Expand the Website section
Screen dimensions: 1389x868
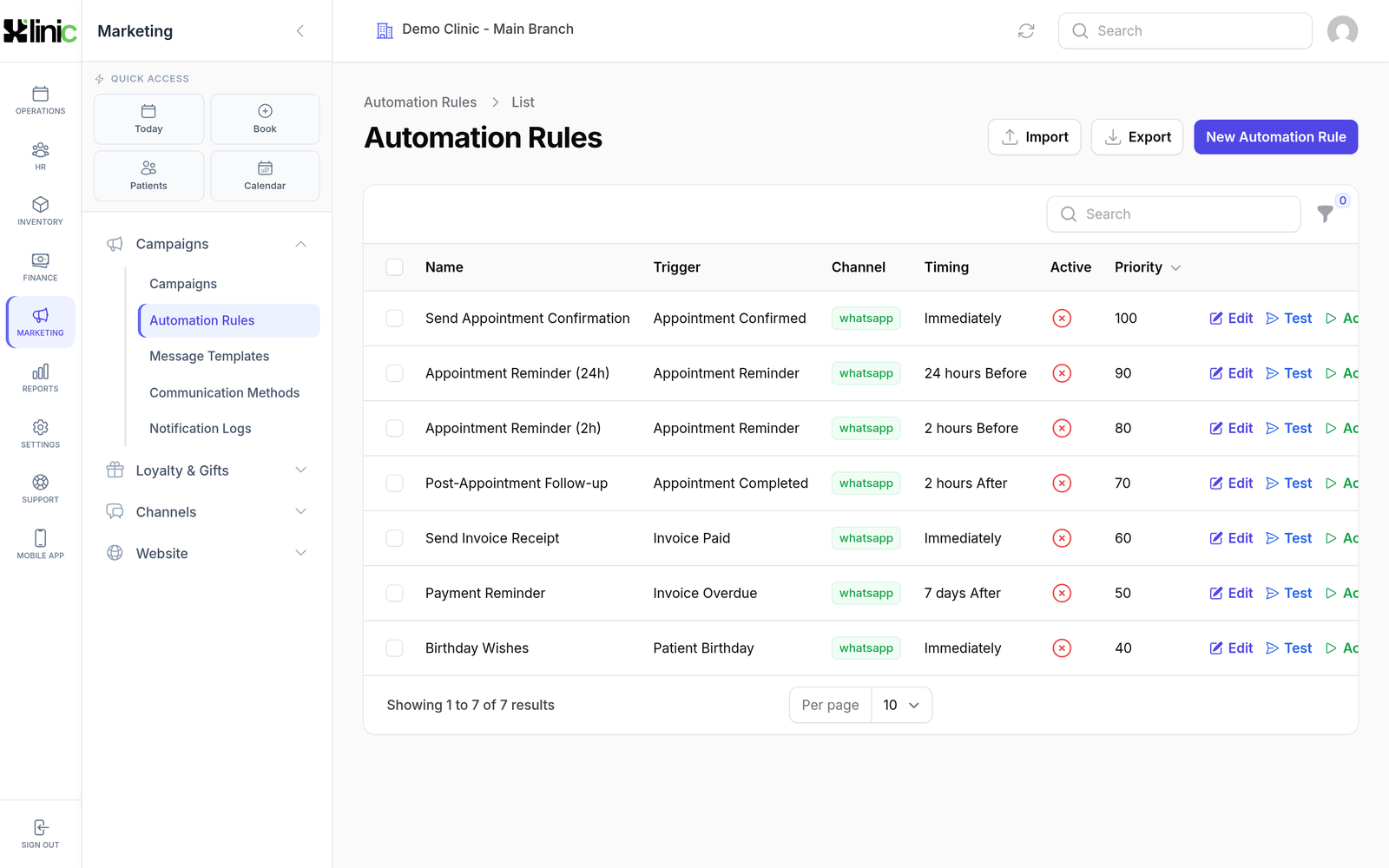(207, 553)
